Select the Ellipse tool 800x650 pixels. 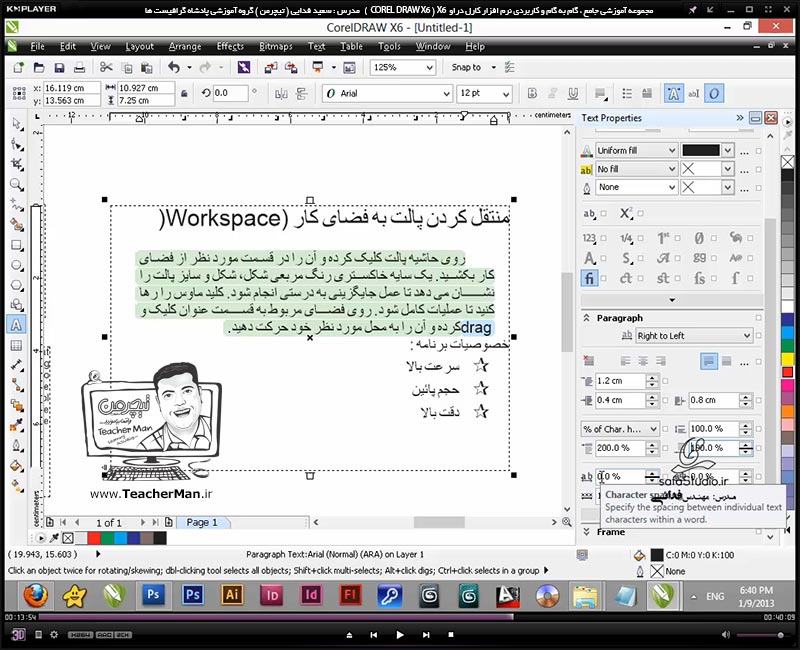coord(17,265)
